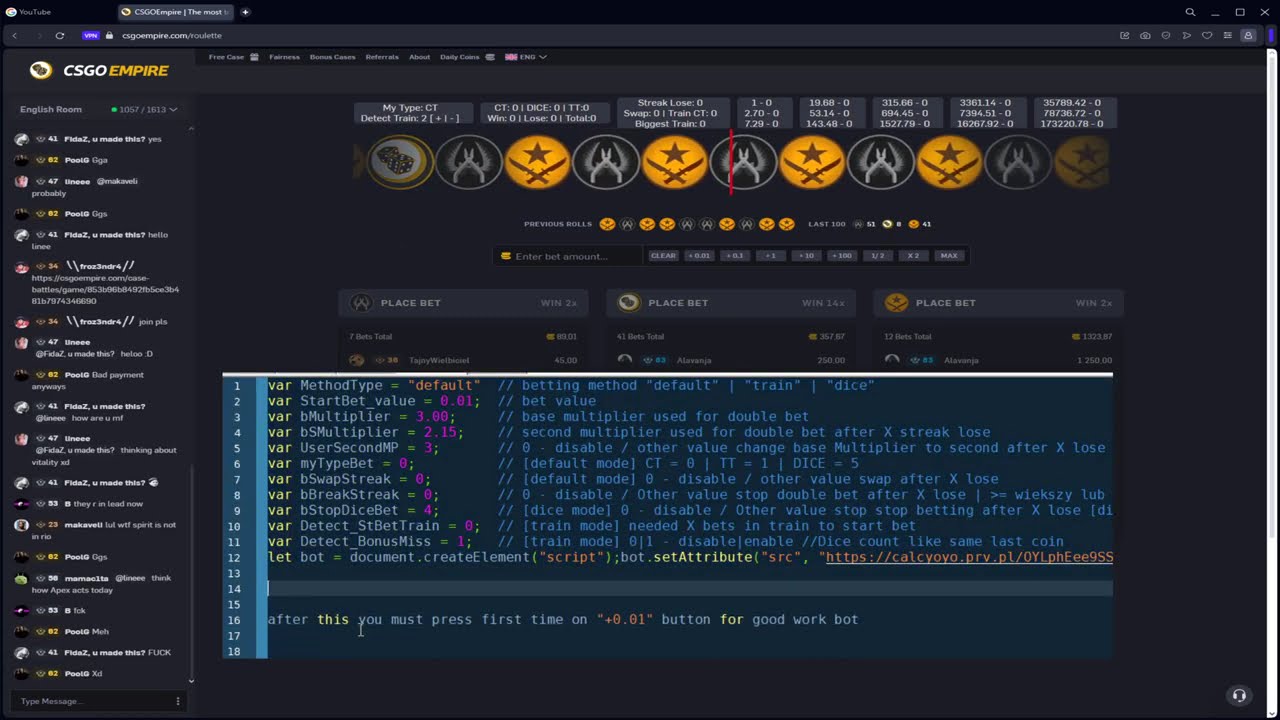Image resolution: width=1280 pixels, height=720 pixels.
Task: Select the CSGOEmpire browser tab
Action: (x=174, y=12)
